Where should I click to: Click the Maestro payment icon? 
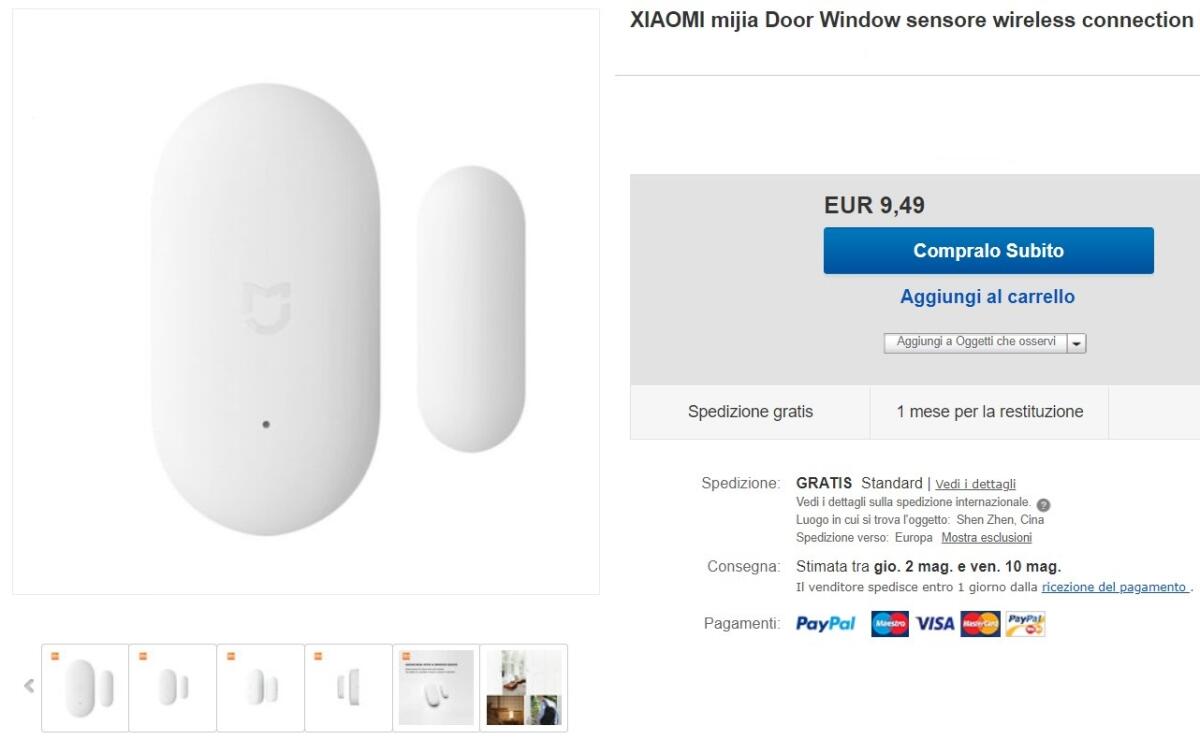pyautogui.click(x=889, y=623)
